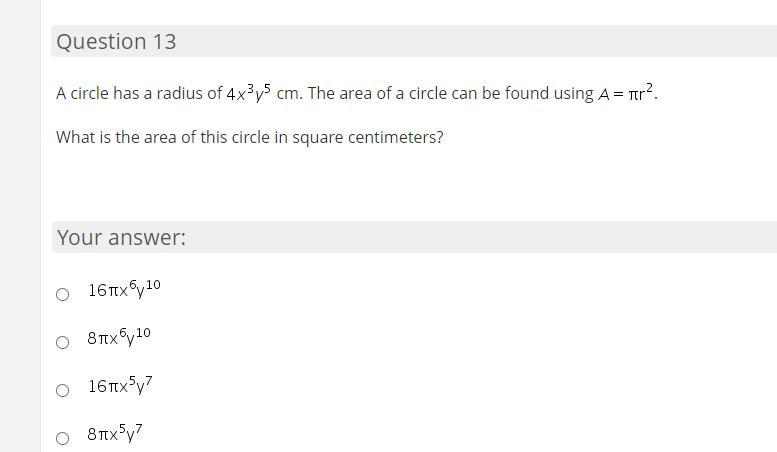777x452 pixels.
Task: Click the 'What is the area' question sentence
Action: click(x=250, y=137)
